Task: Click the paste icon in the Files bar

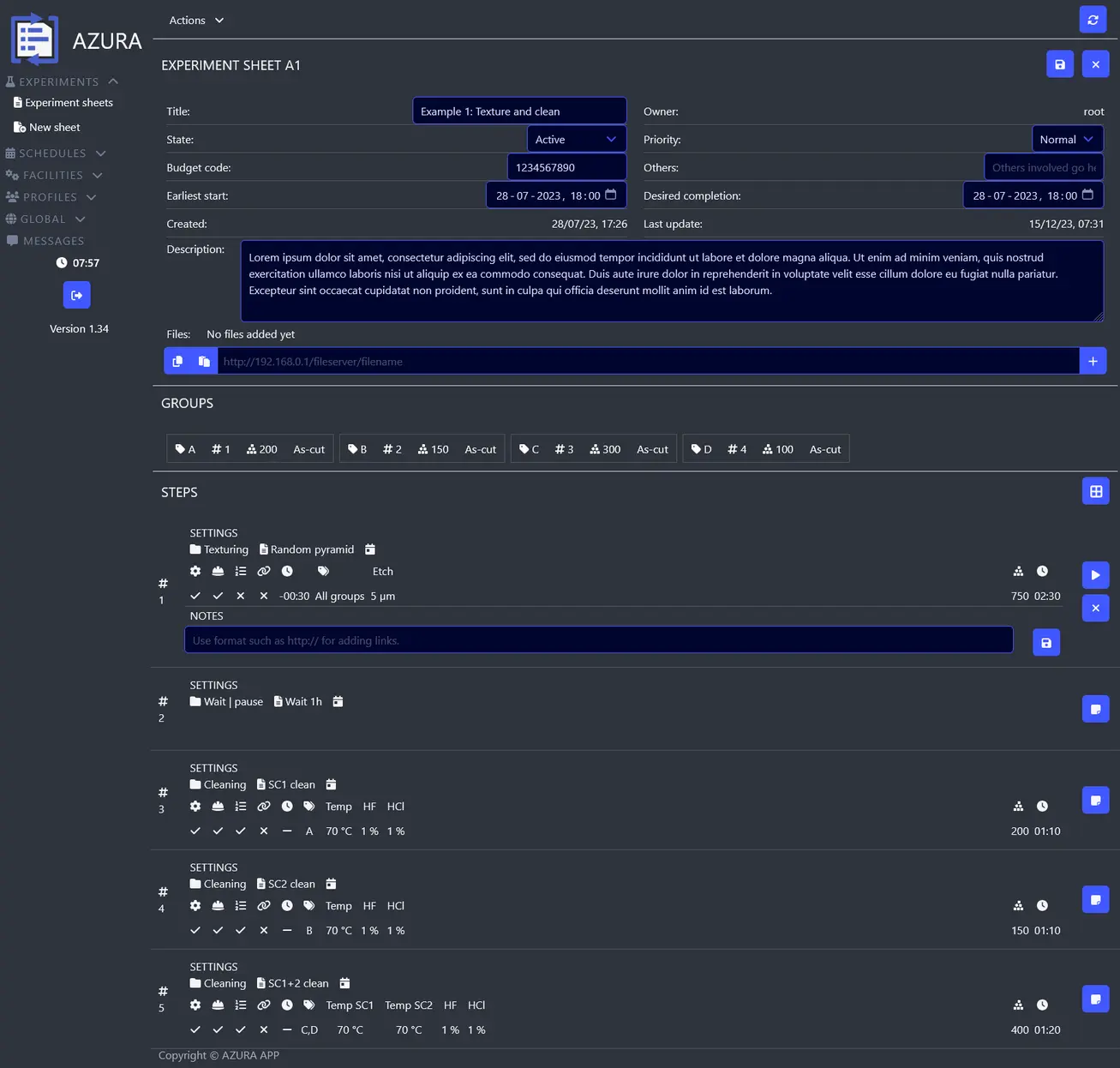Action: point(204,361)
